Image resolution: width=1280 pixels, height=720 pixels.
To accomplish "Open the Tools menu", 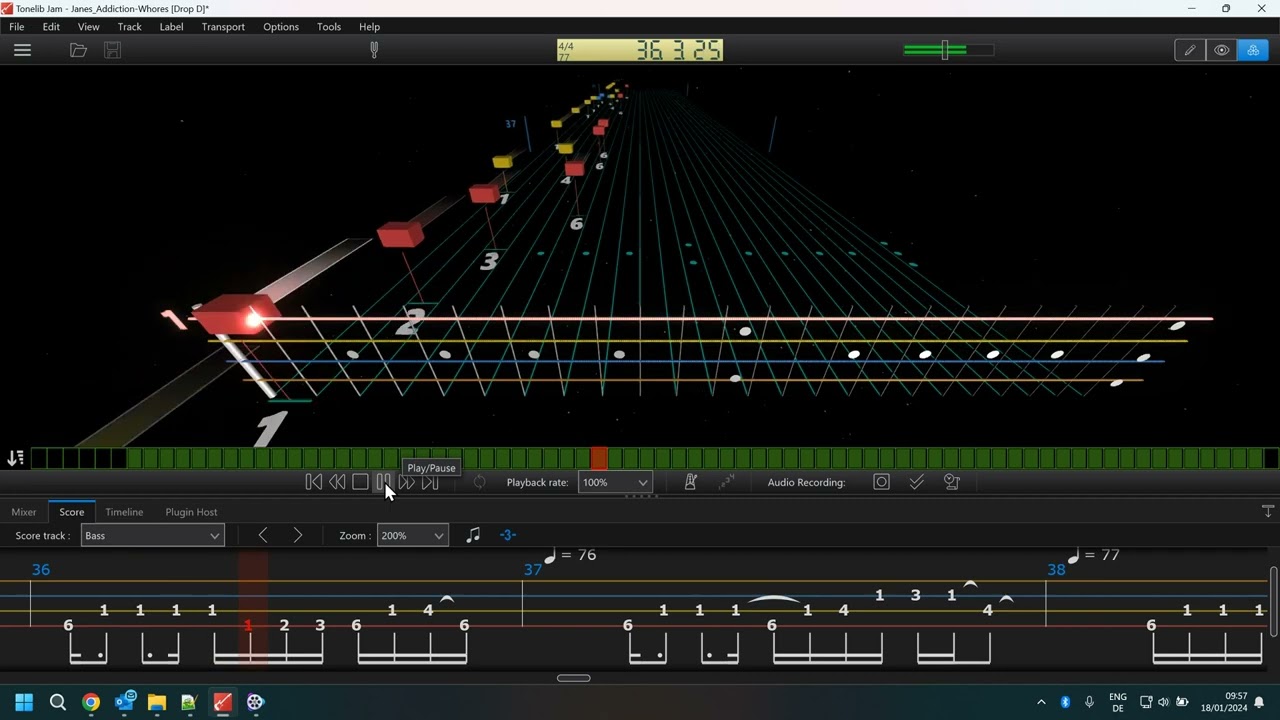I will tap(329, 27).
